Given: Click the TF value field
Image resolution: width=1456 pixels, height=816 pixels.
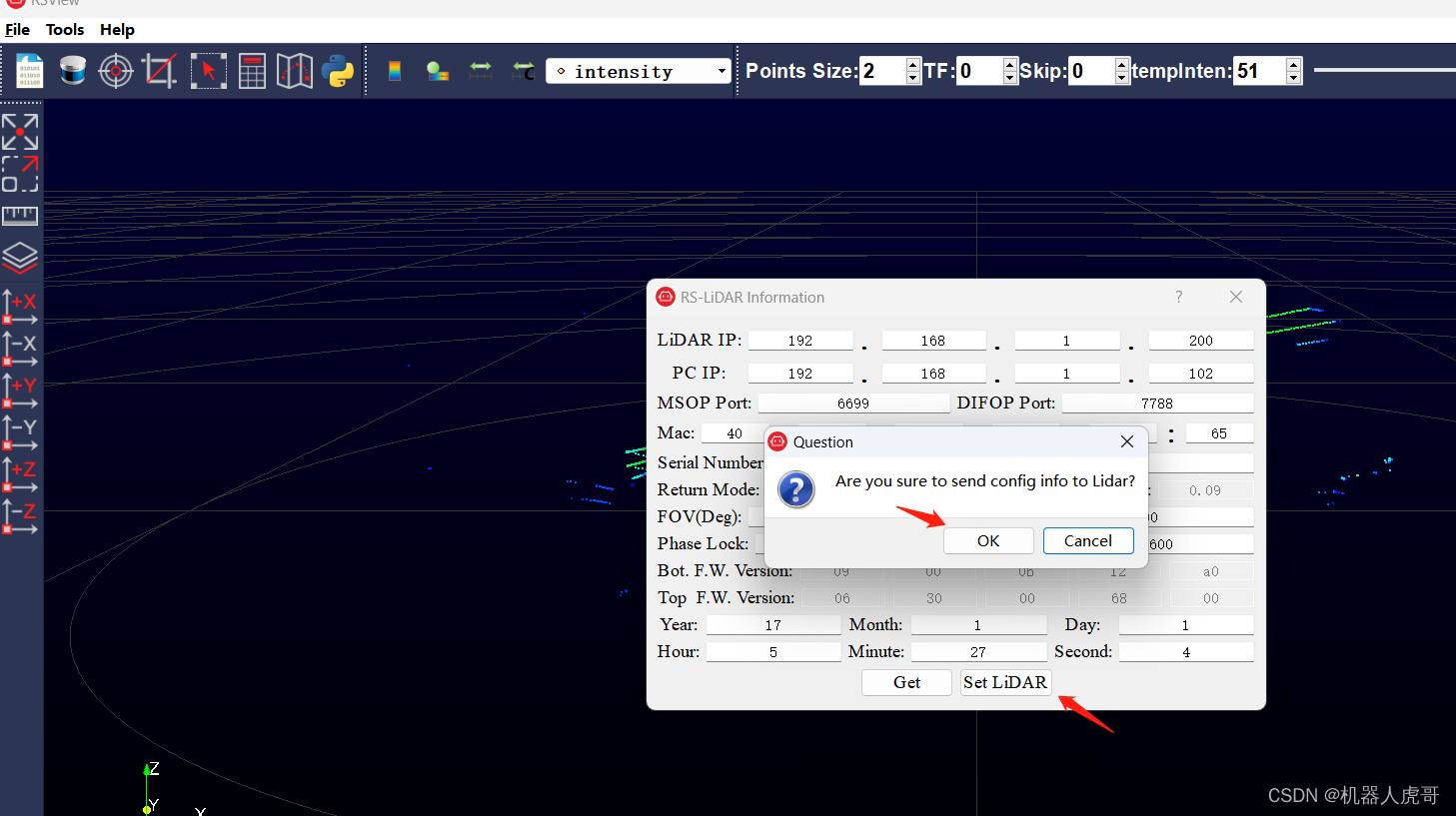Looking at the screenshot, I should click(x=980, y=71).
